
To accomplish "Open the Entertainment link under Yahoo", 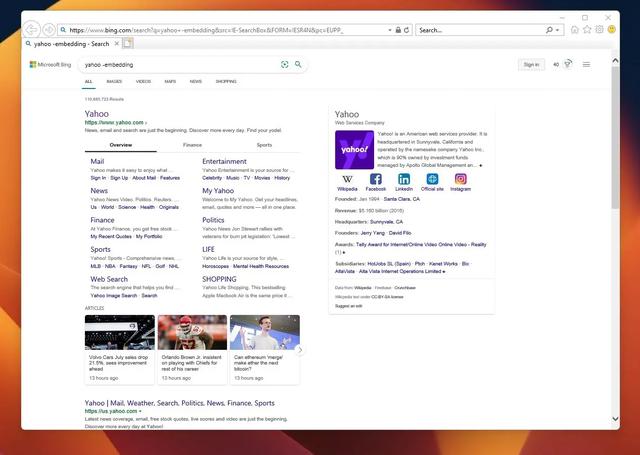I will pyautogui.click(x=224, y=161).
